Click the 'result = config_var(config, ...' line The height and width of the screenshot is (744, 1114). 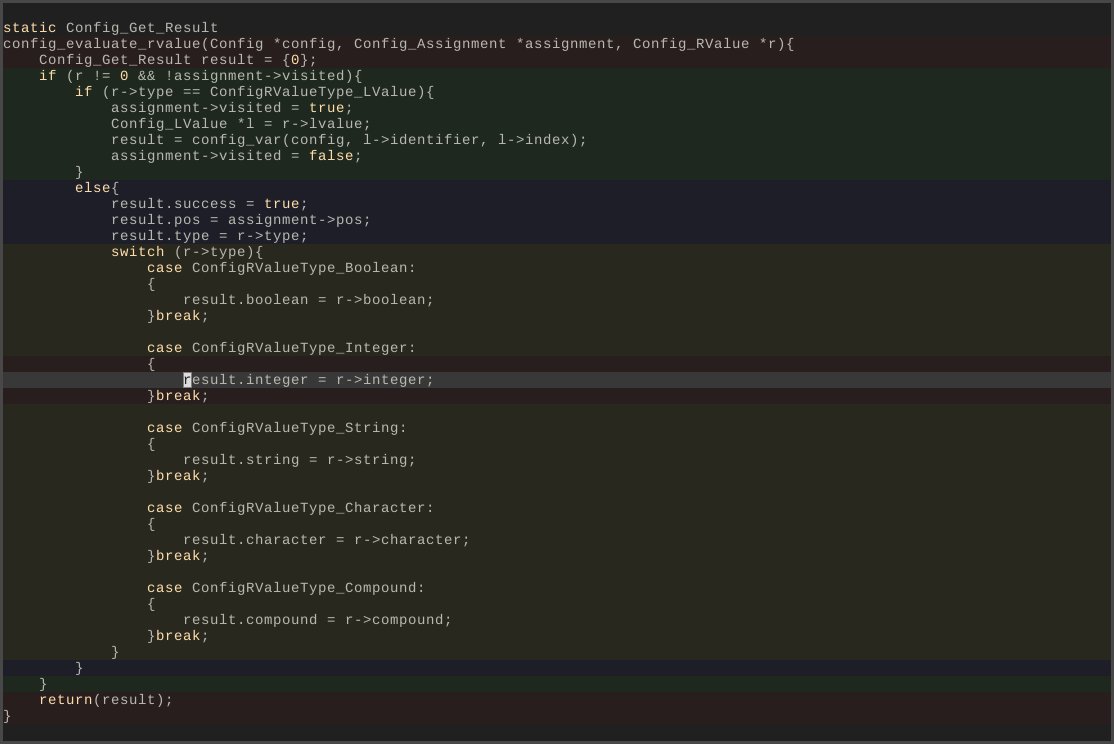pos(349,140)
